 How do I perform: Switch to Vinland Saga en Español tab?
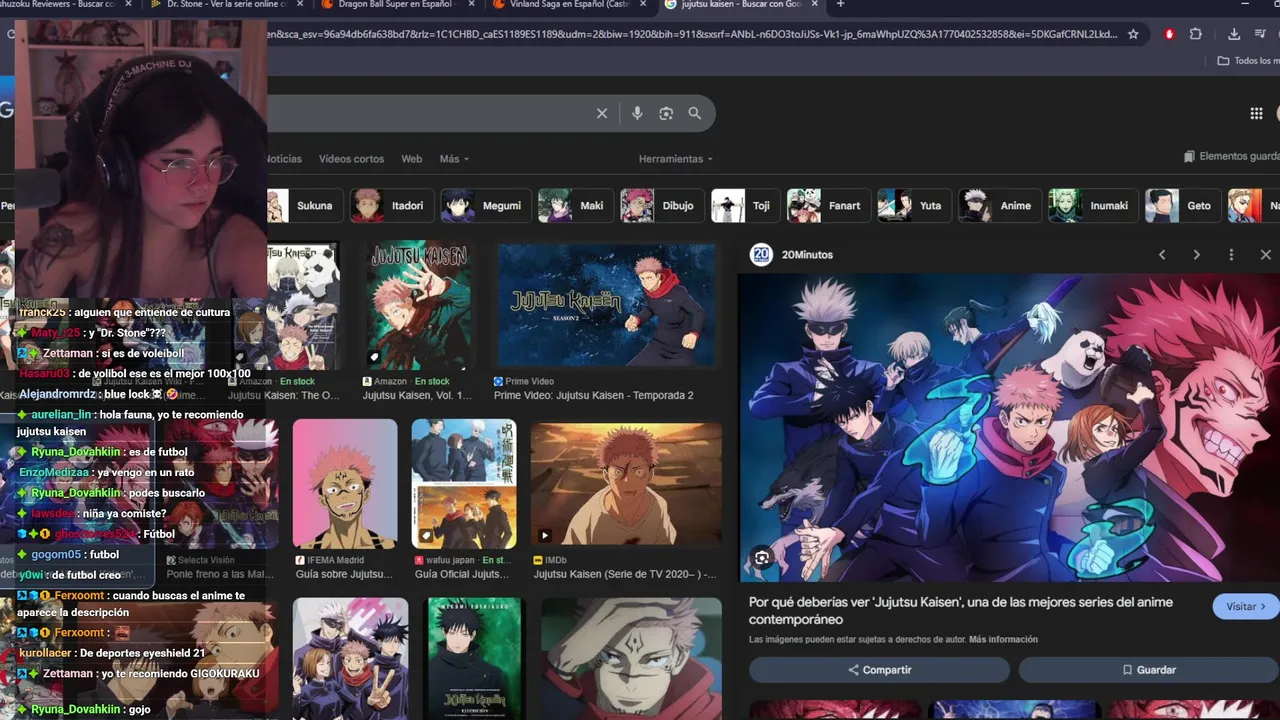(x=569, y=5)
